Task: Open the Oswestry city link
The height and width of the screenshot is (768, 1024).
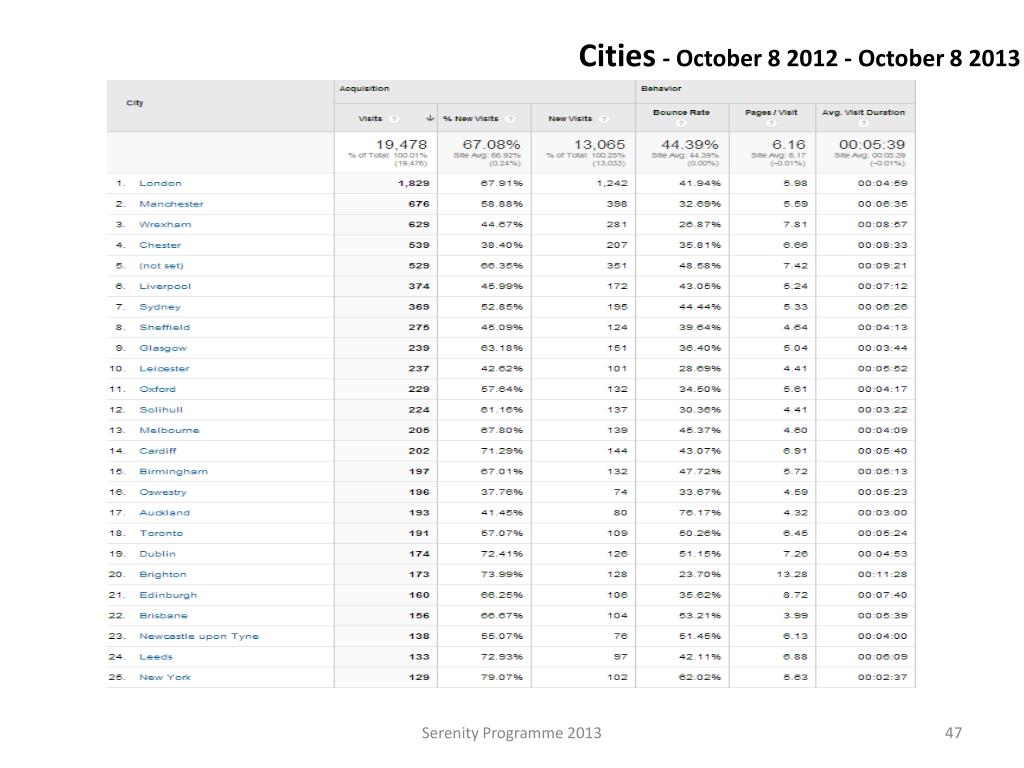Action: (163, 492)
